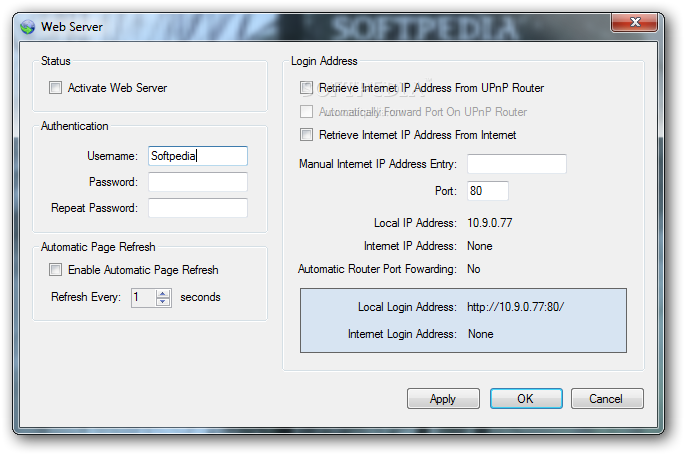The height and width of the screenshot is (455, 685).
Task: Click the Internet Login Address value None
Action: tap(481, 334)
